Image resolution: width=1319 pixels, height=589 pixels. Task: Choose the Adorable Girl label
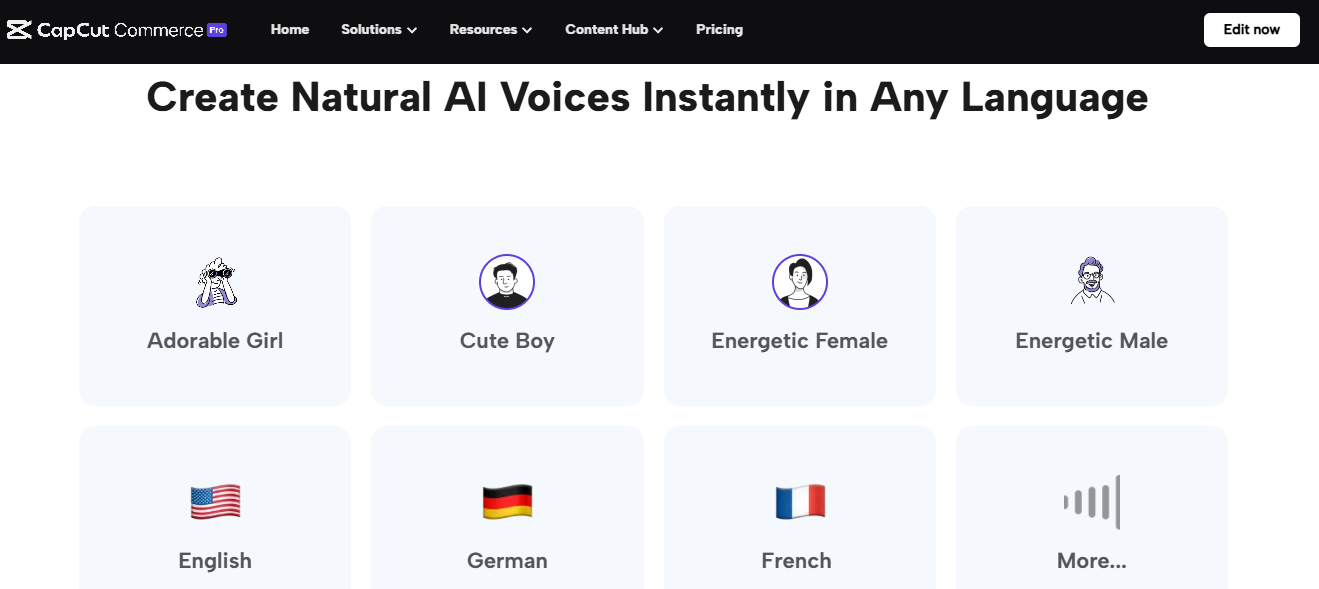[x=215, y=341]
